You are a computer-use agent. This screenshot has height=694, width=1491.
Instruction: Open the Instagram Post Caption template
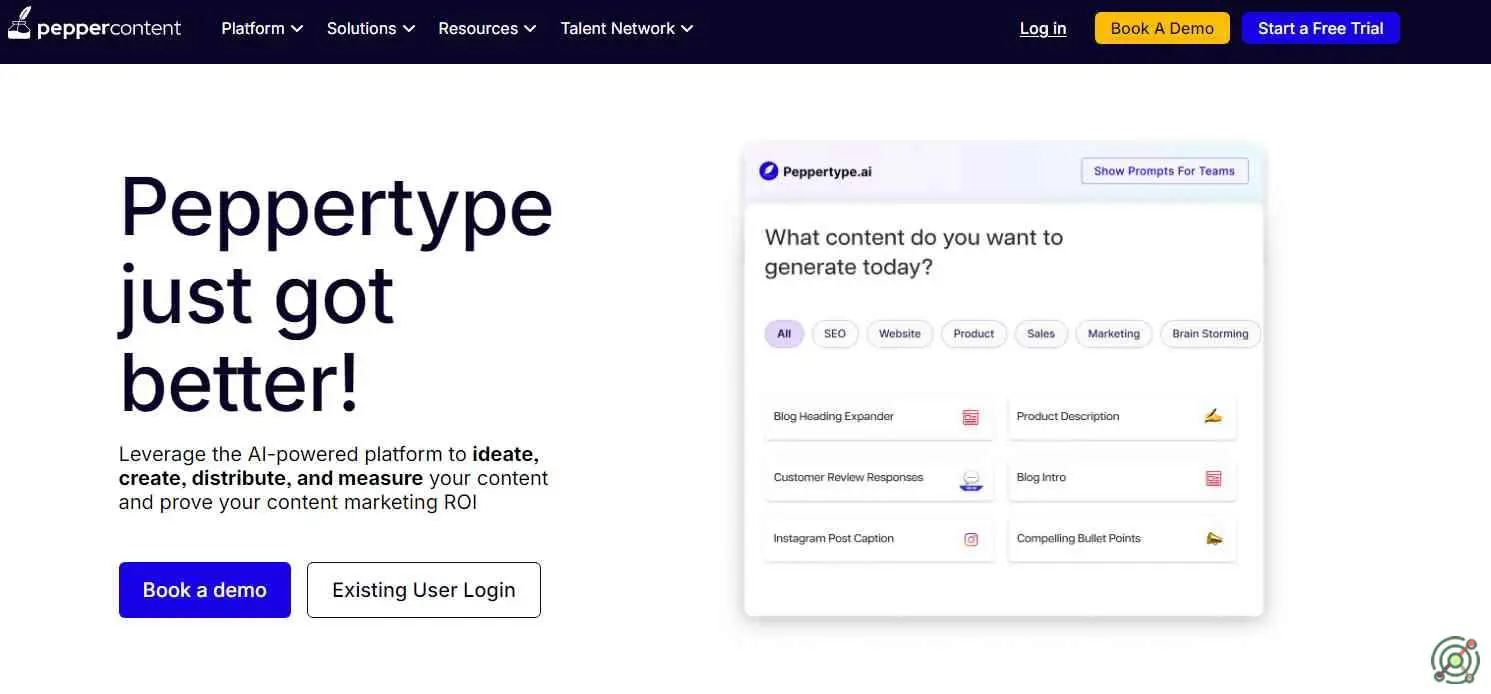tap(879, 539)
